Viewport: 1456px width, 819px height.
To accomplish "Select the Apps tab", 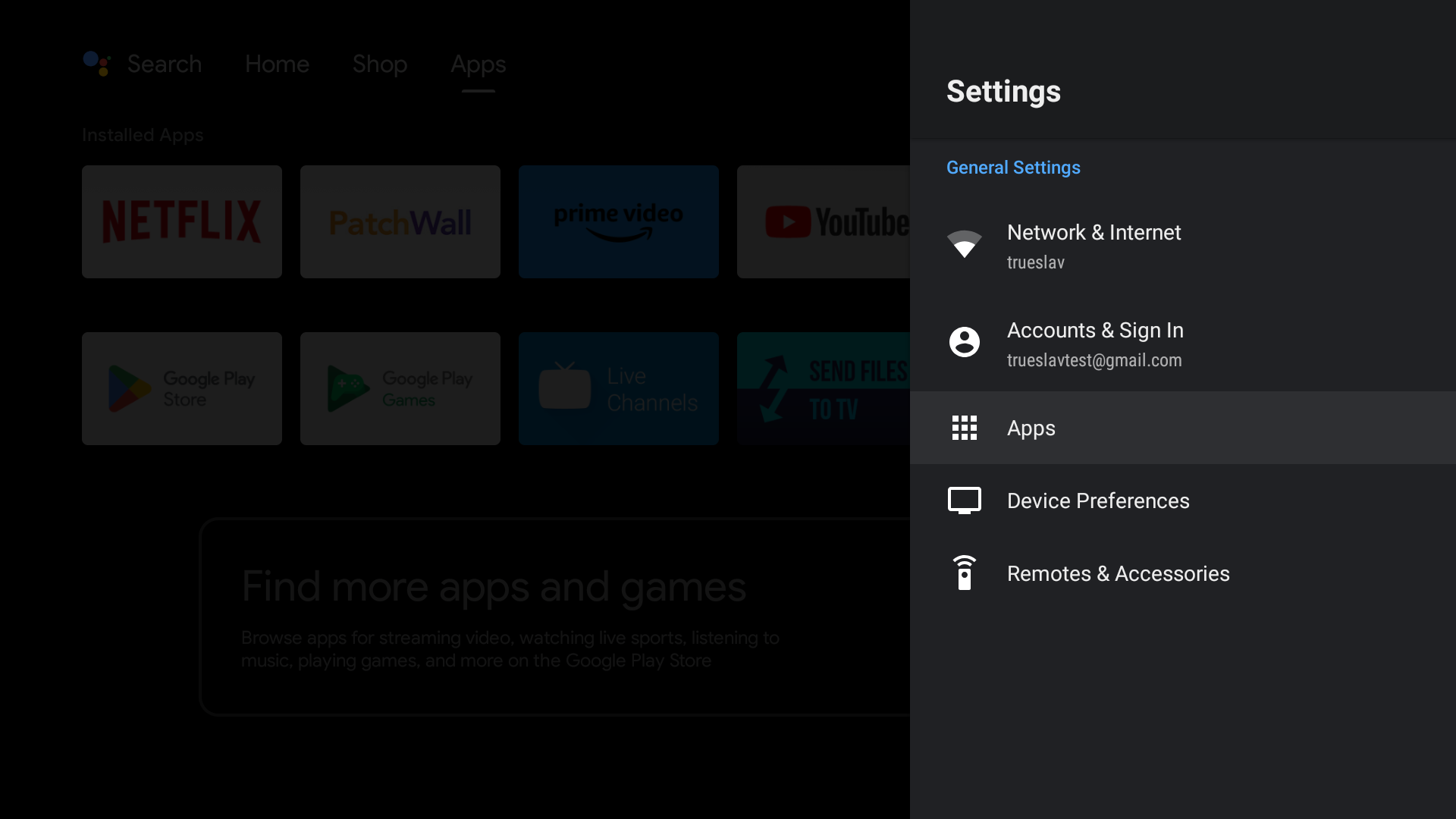I will [x=477, y=64].
